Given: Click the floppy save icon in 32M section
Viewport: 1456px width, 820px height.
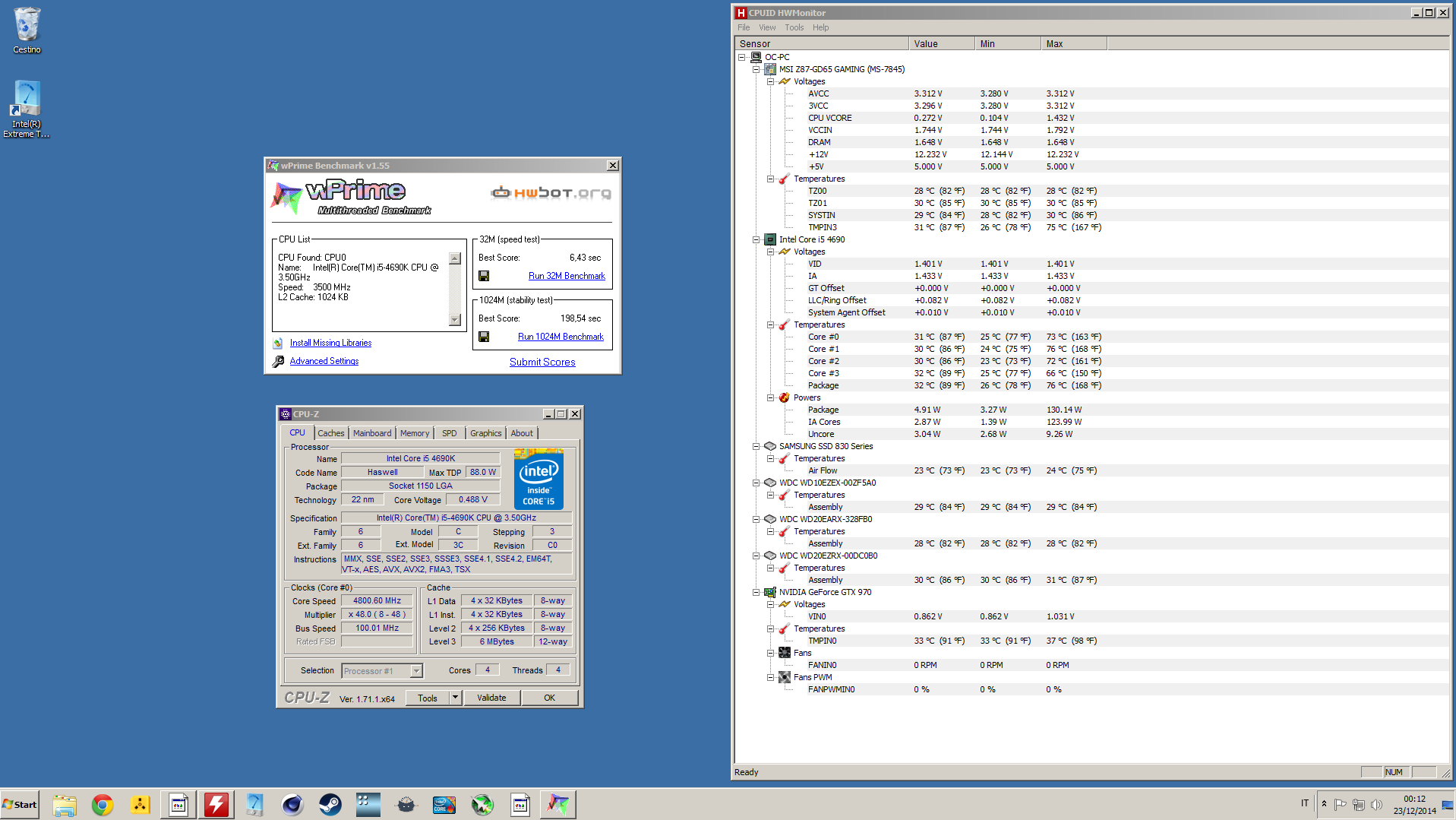Looking at the screenshot, I should 484,276.
